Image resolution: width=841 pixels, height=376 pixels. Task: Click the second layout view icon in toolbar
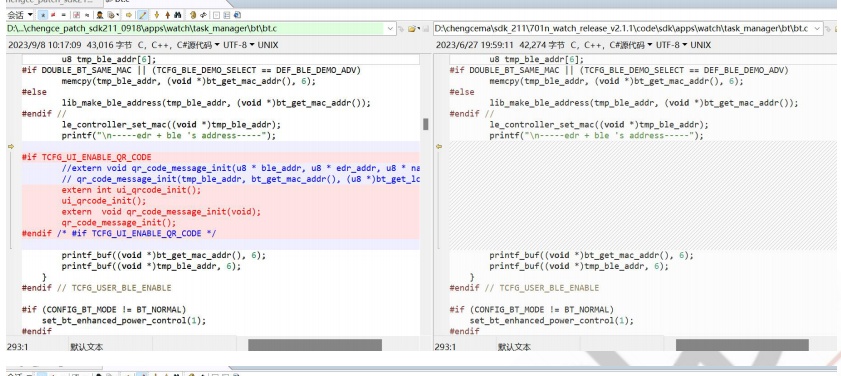(x=226, y=15)
